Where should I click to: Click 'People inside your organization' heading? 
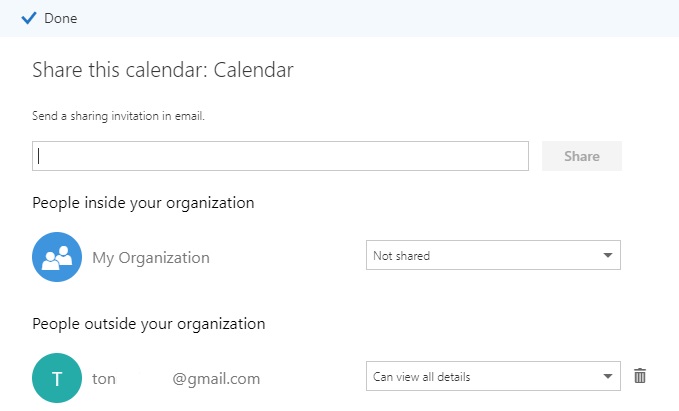[x=143, y=203]
